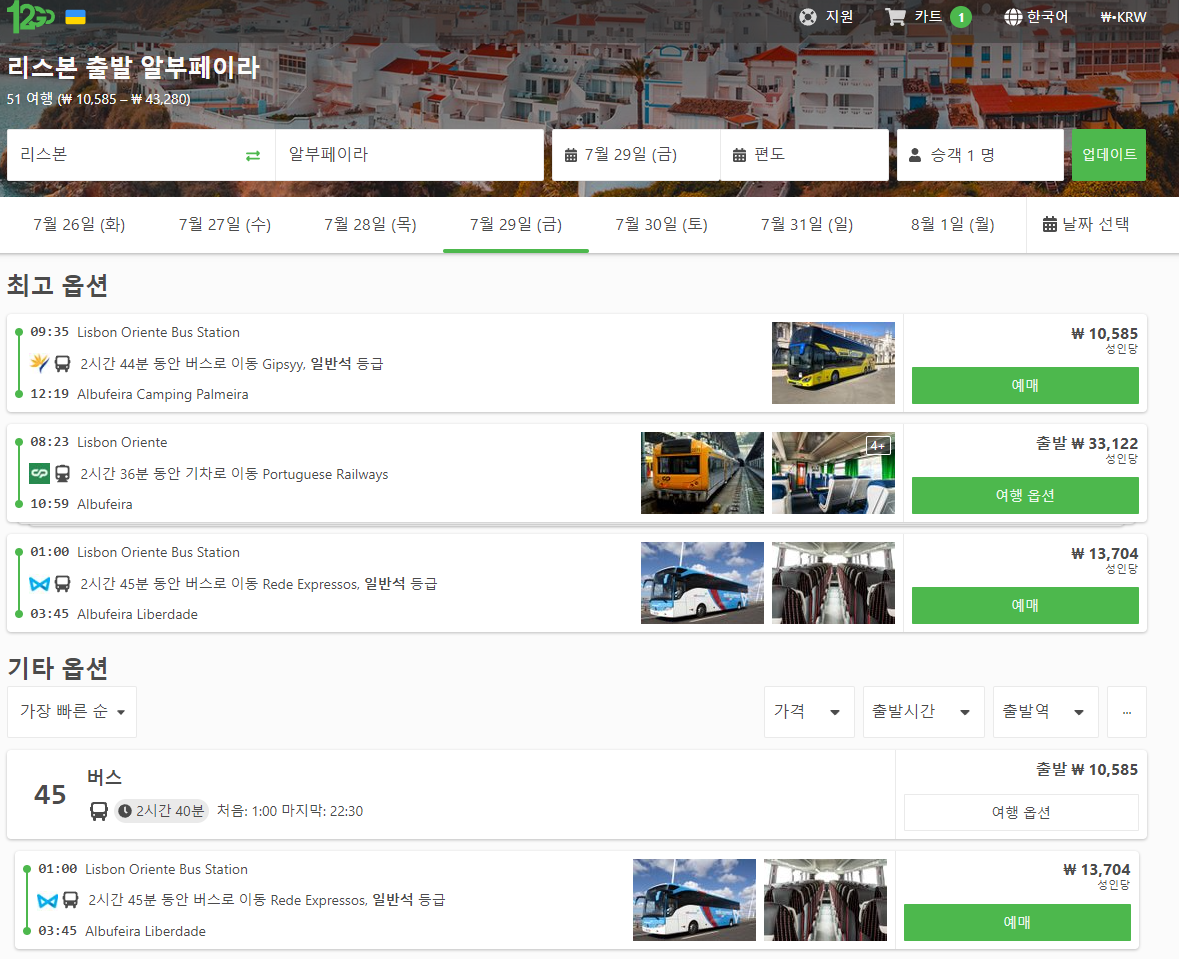Click departure date field 7월 29일 (금)

click(636, 155)
